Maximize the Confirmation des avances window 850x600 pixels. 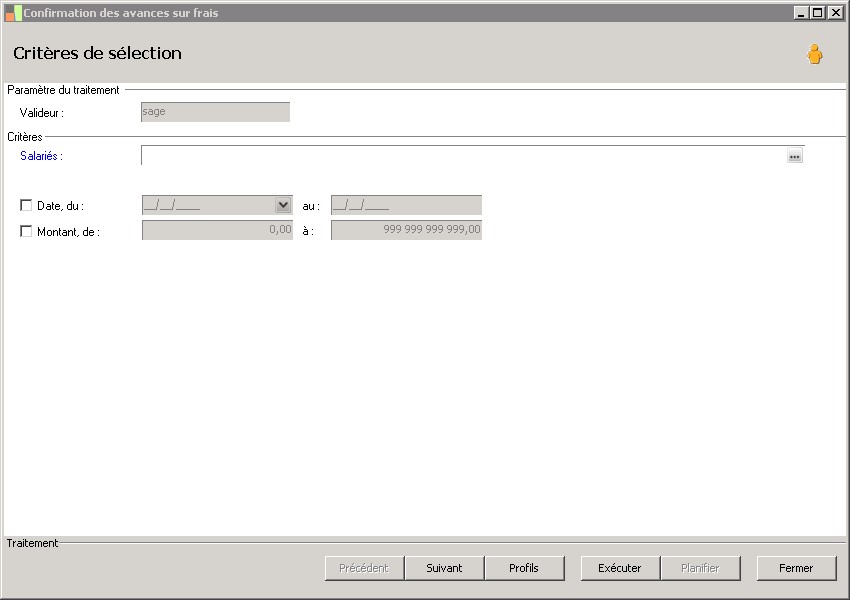[817, 12]
